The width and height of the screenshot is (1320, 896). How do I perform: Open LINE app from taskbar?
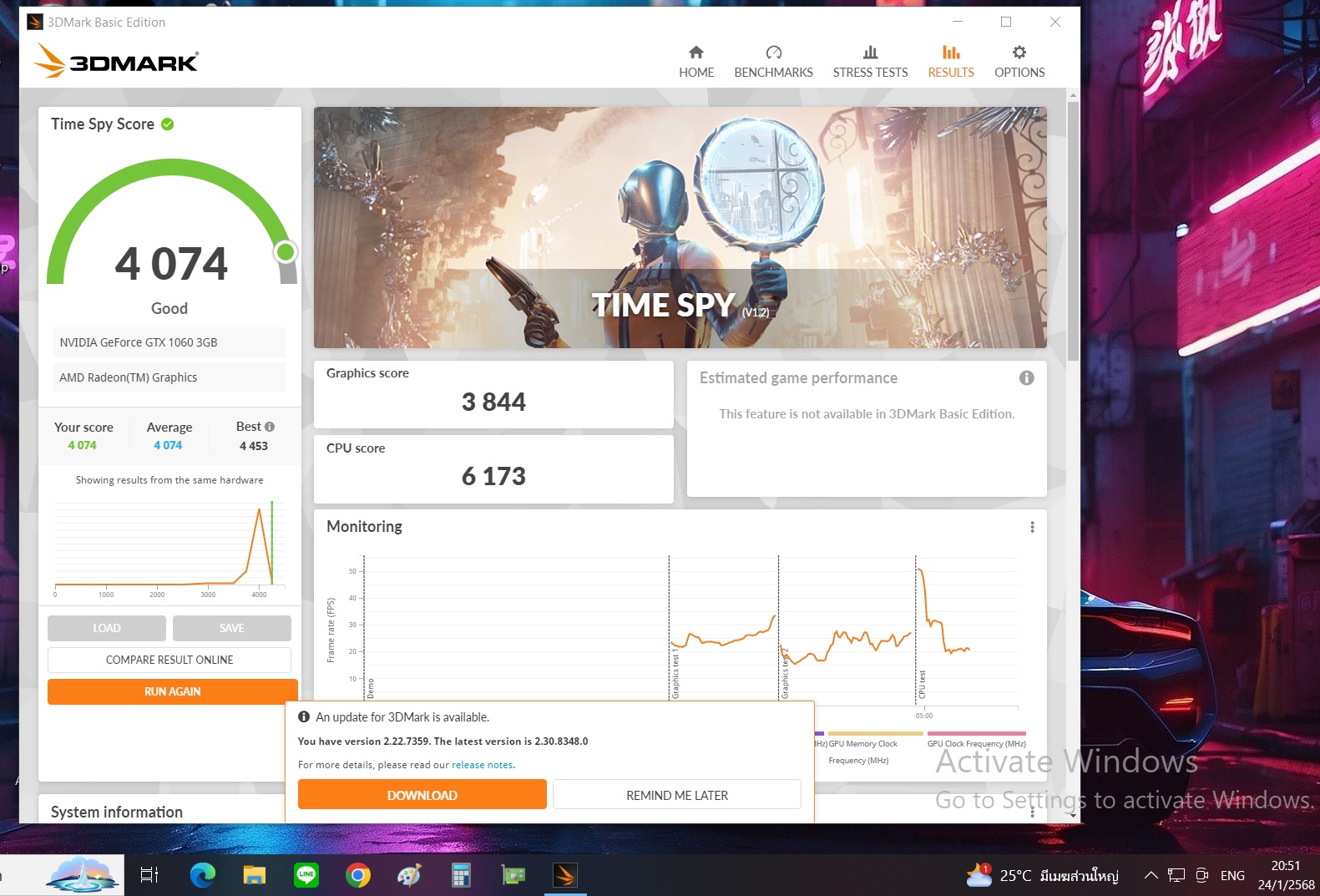point(306,875)
